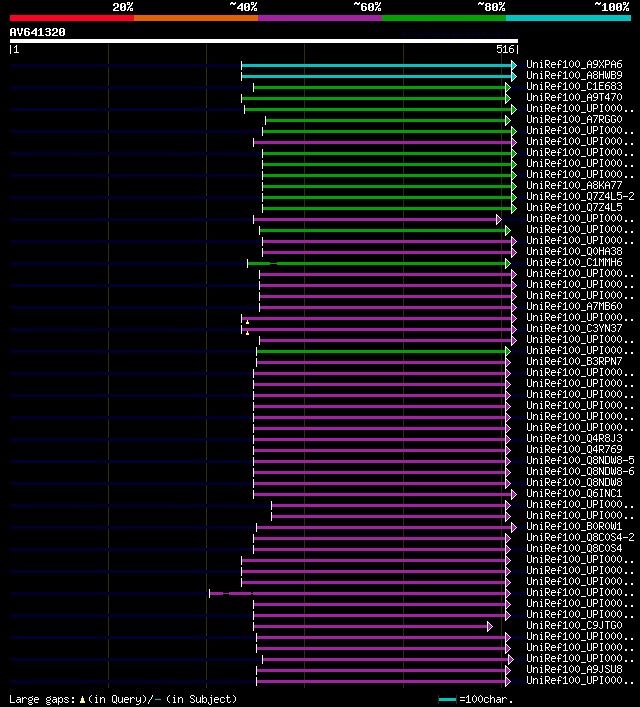Click the UniRef100_C9JTG0 label
The height and width of the screenshot is (707, 640).
574,625
